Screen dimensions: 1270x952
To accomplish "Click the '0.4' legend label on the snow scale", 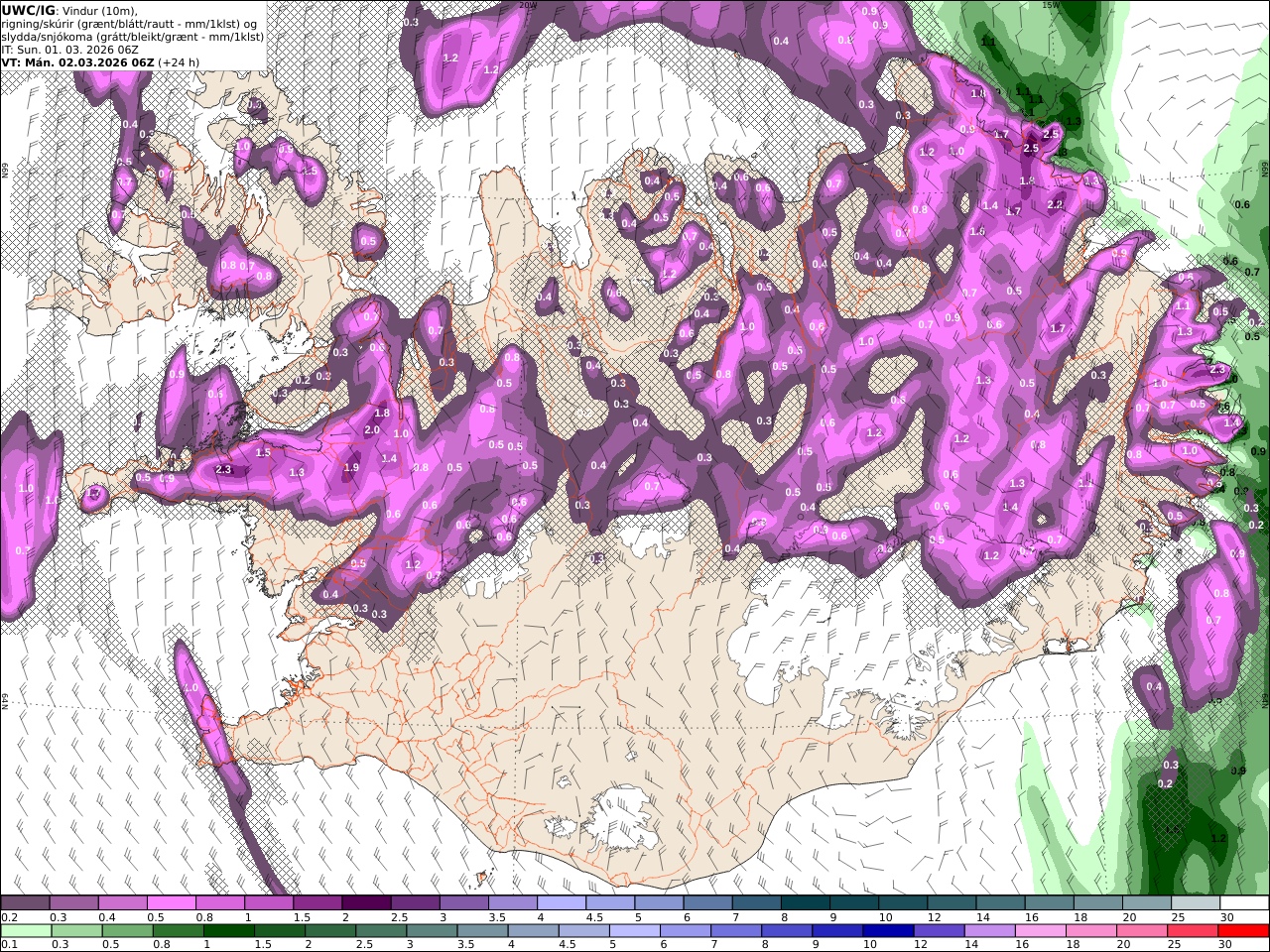I will pyautogui.click(x=107, y=917).
